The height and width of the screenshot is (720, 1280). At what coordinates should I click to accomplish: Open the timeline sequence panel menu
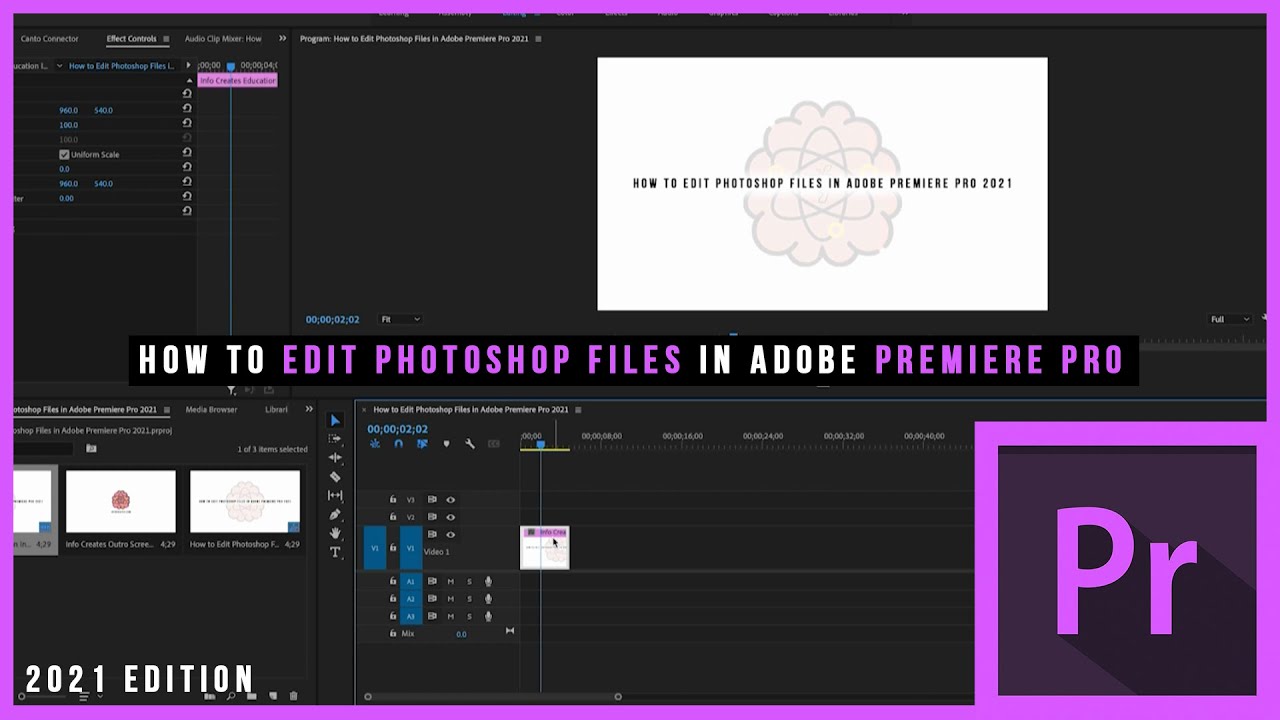(x=578, y=409)
